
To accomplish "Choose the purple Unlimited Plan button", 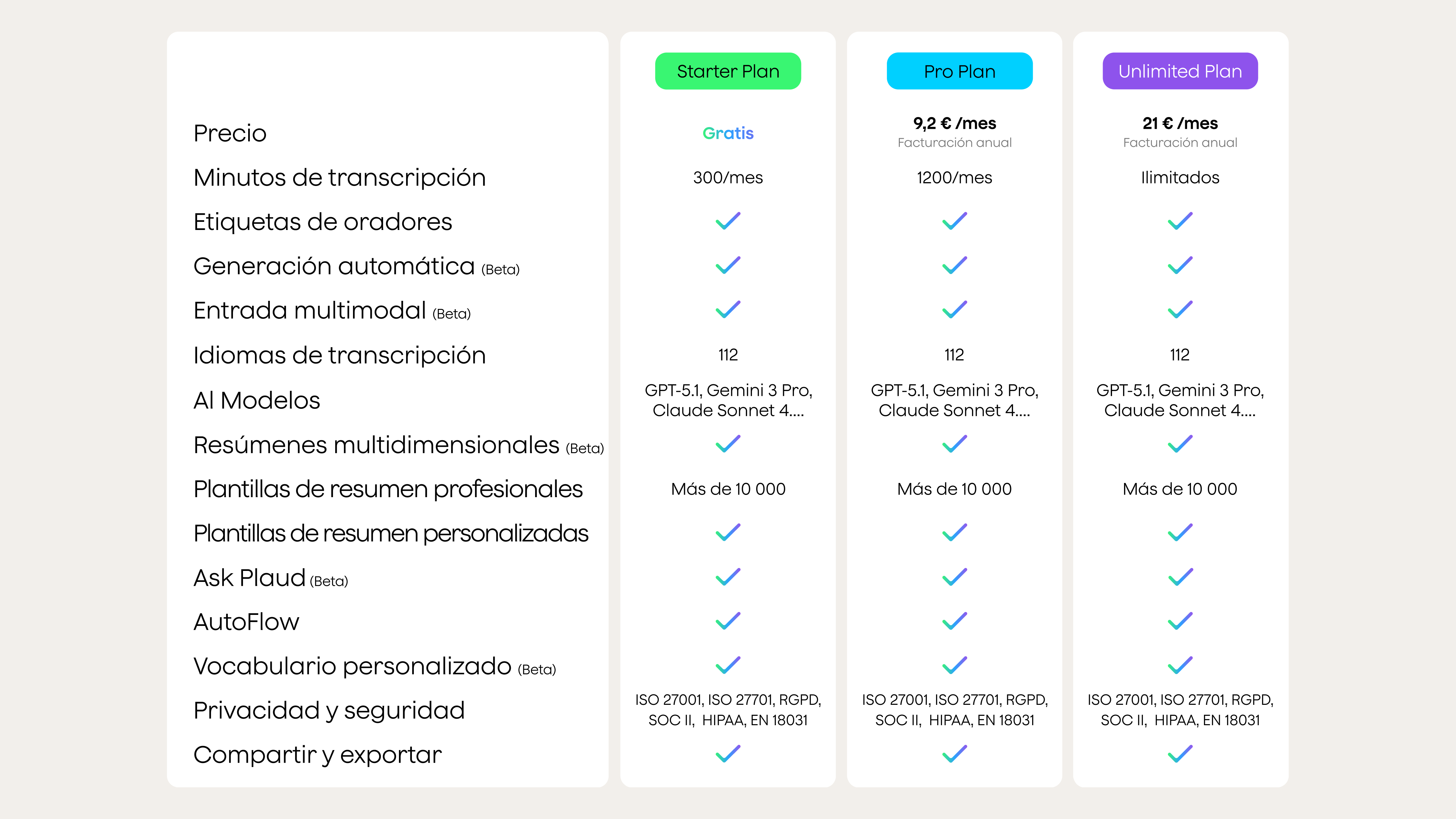I will (x=1180, y=71).
